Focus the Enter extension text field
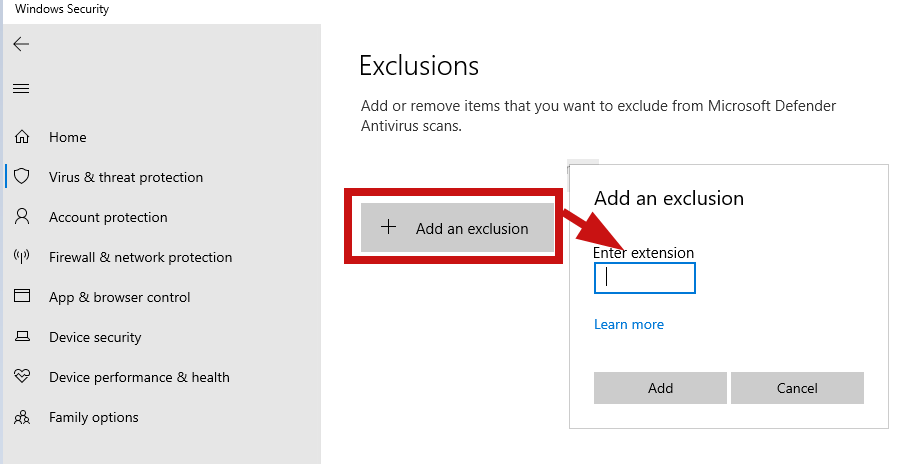The image size is (909, 464). coord(645,278)
